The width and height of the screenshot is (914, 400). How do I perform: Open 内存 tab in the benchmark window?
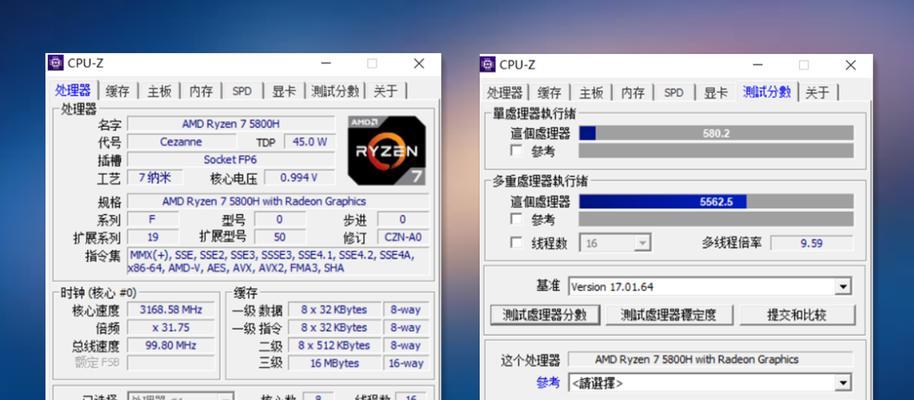(633, 93)
